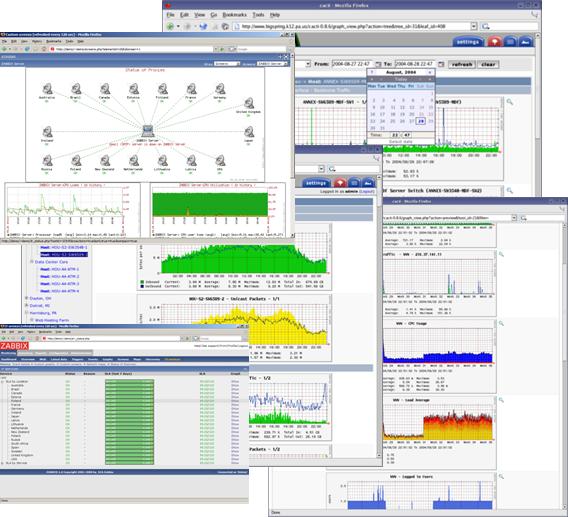Click the Lithuania node on the Zabbix map
This screenshot has width=568, height=517.
click(162, 160)
